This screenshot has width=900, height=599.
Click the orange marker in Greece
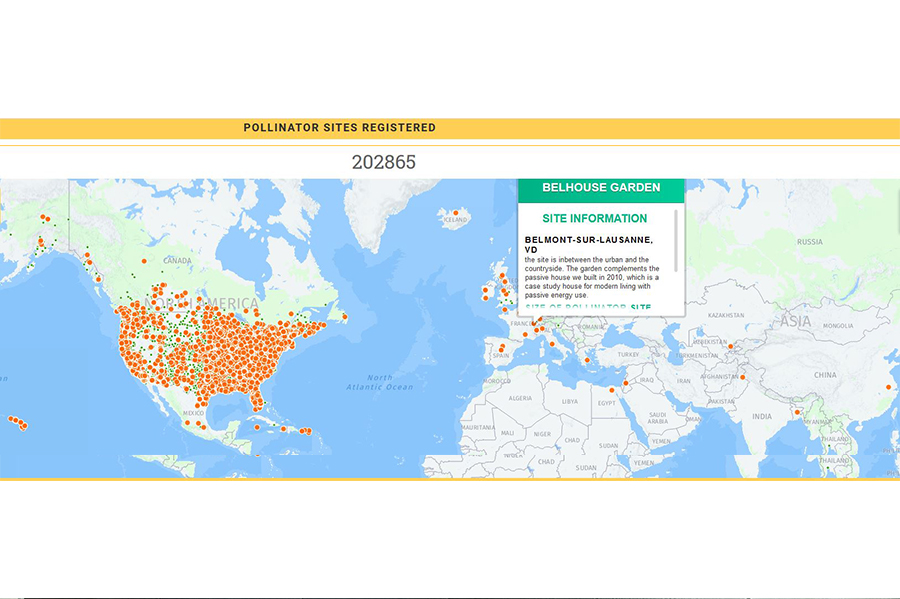tap(587, 360)
